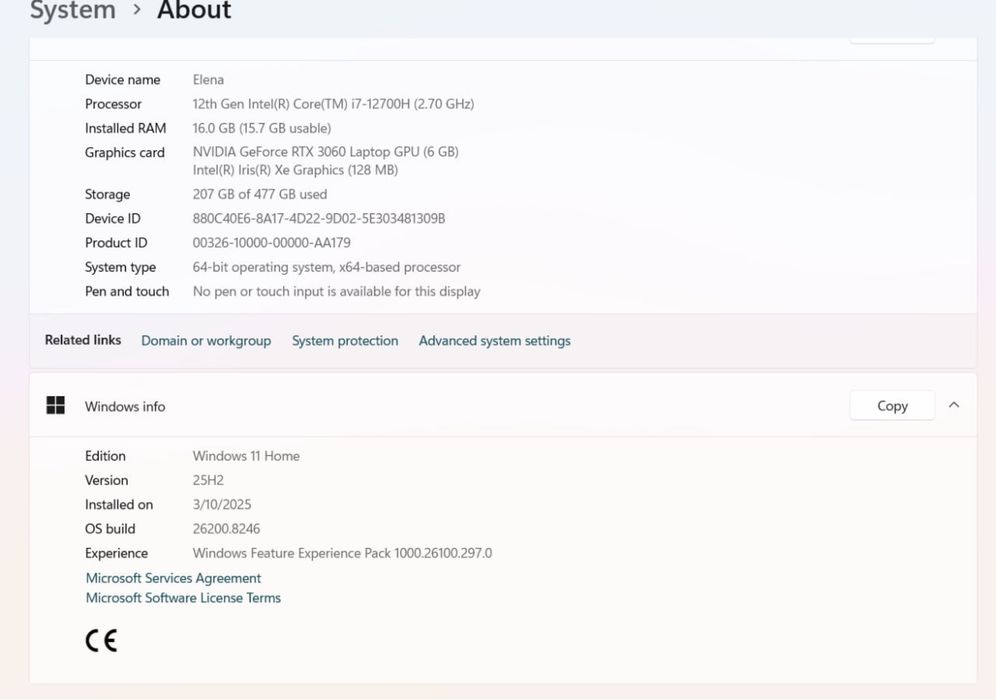Click the Installed RAM label

click(x=126, y=128)
